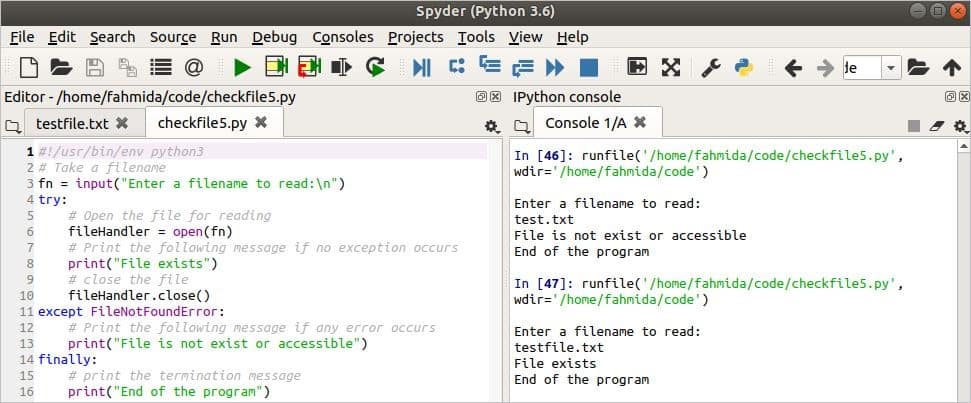Close the checkfile5.py tab
The image size is (971, 403).
[261, 122]
